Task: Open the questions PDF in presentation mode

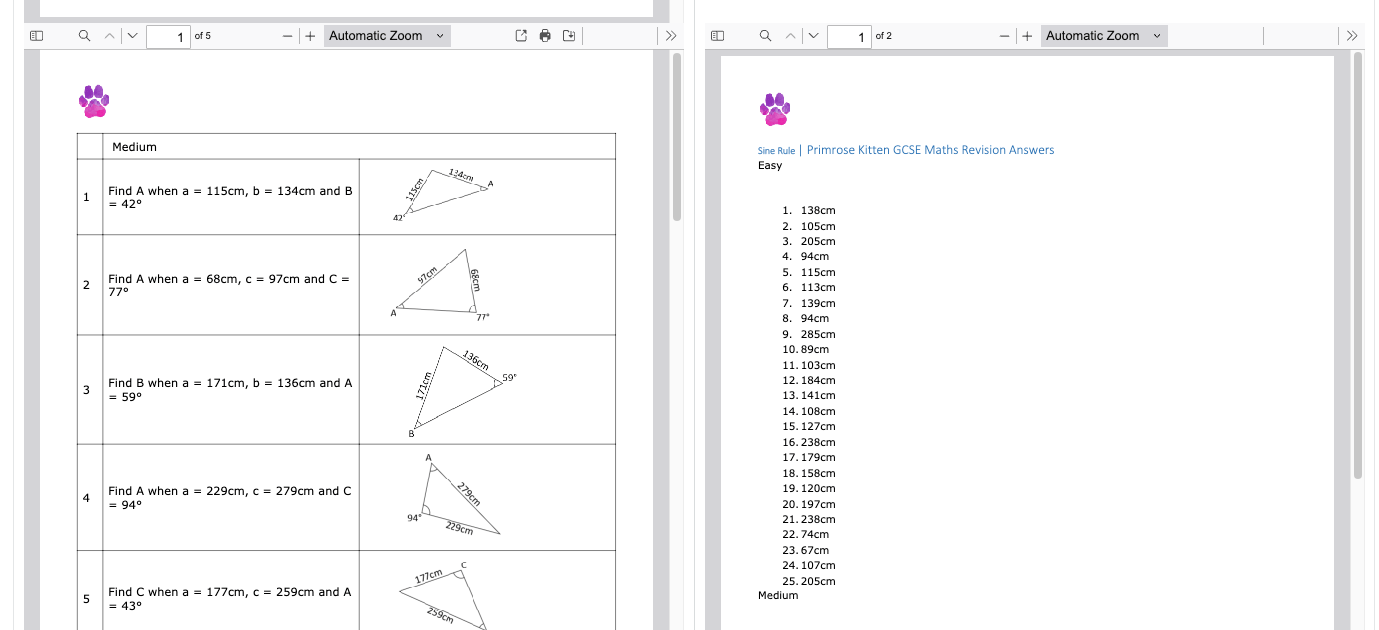Action: 521,35
